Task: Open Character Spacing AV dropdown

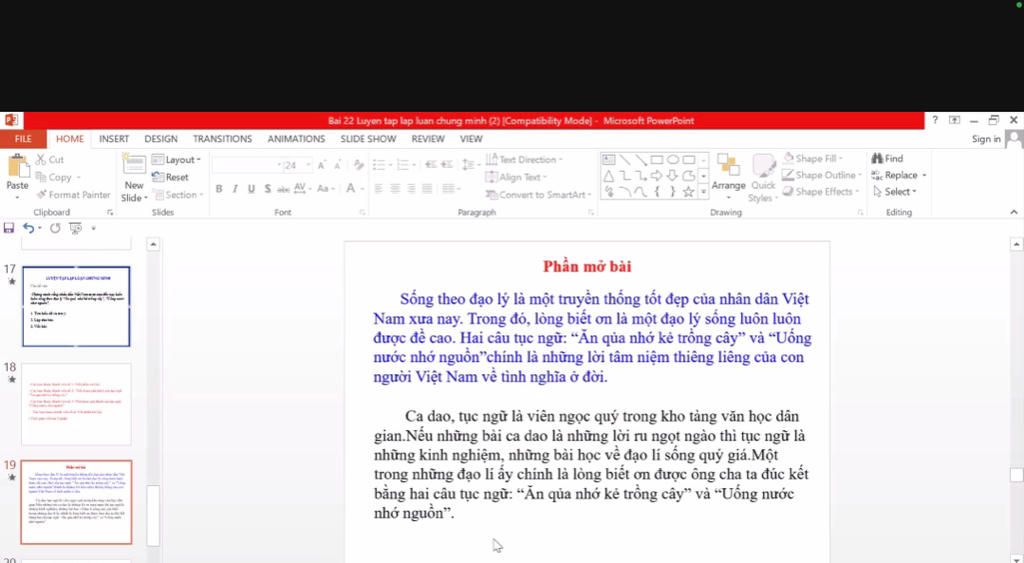Action: tap(302, 189)
